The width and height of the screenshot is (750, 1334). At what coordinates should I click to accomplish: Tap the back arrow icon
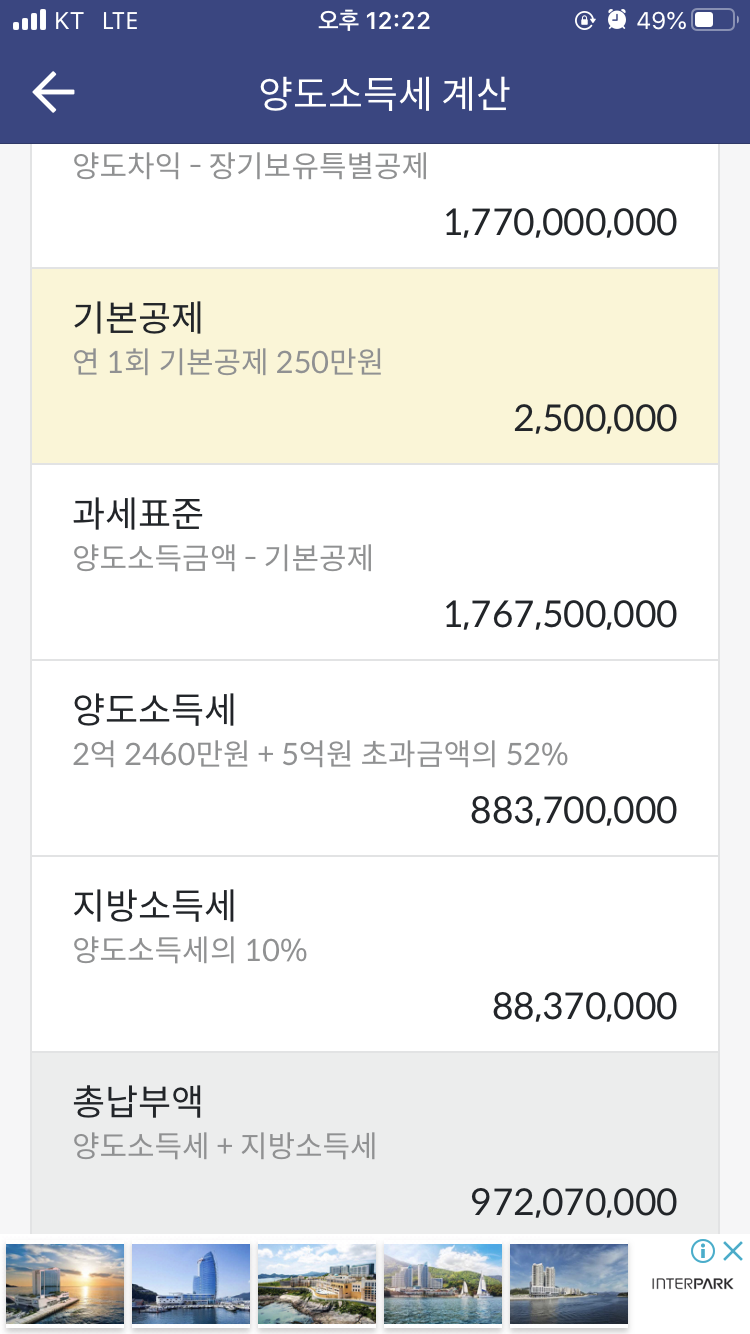[53, 92]
